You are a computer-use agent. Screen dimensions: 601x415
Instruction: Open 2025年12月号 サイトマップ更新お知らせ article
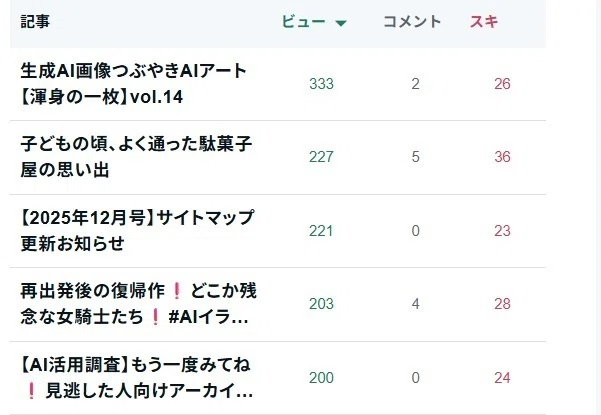pyautogui.click(x=137, y=230)
